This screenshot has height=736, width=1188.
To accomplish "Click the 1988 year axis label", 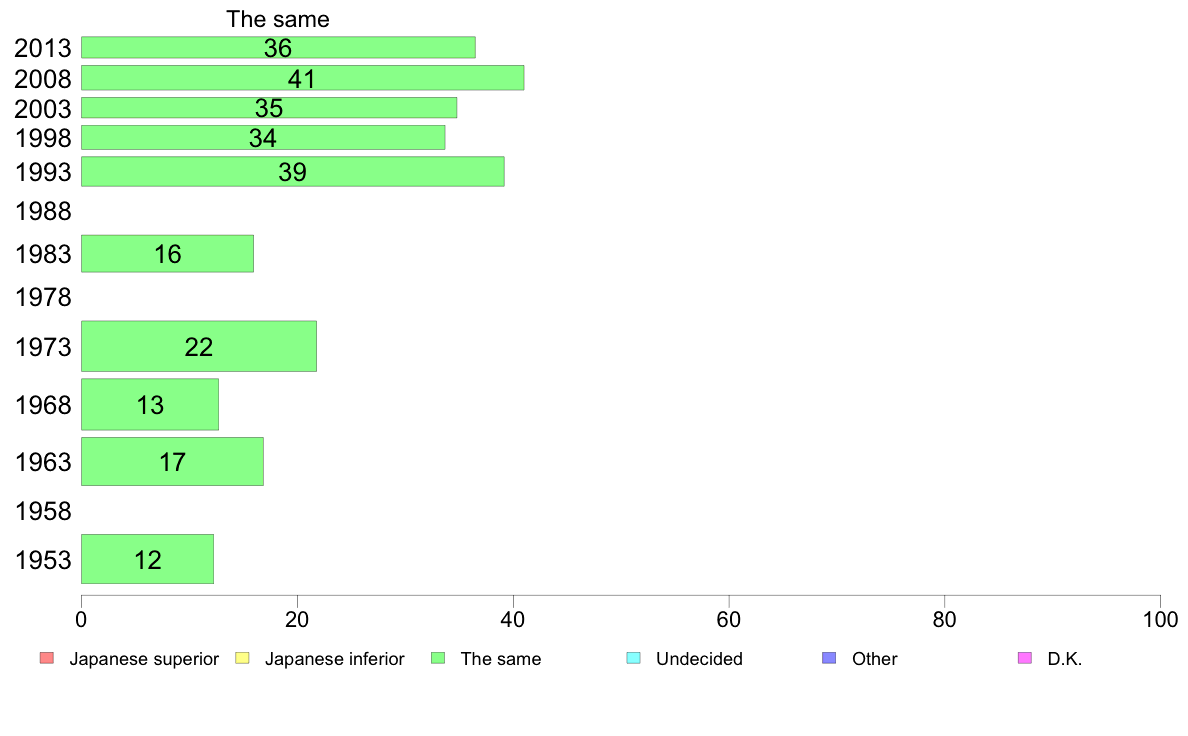I will (x=43, y=211).
